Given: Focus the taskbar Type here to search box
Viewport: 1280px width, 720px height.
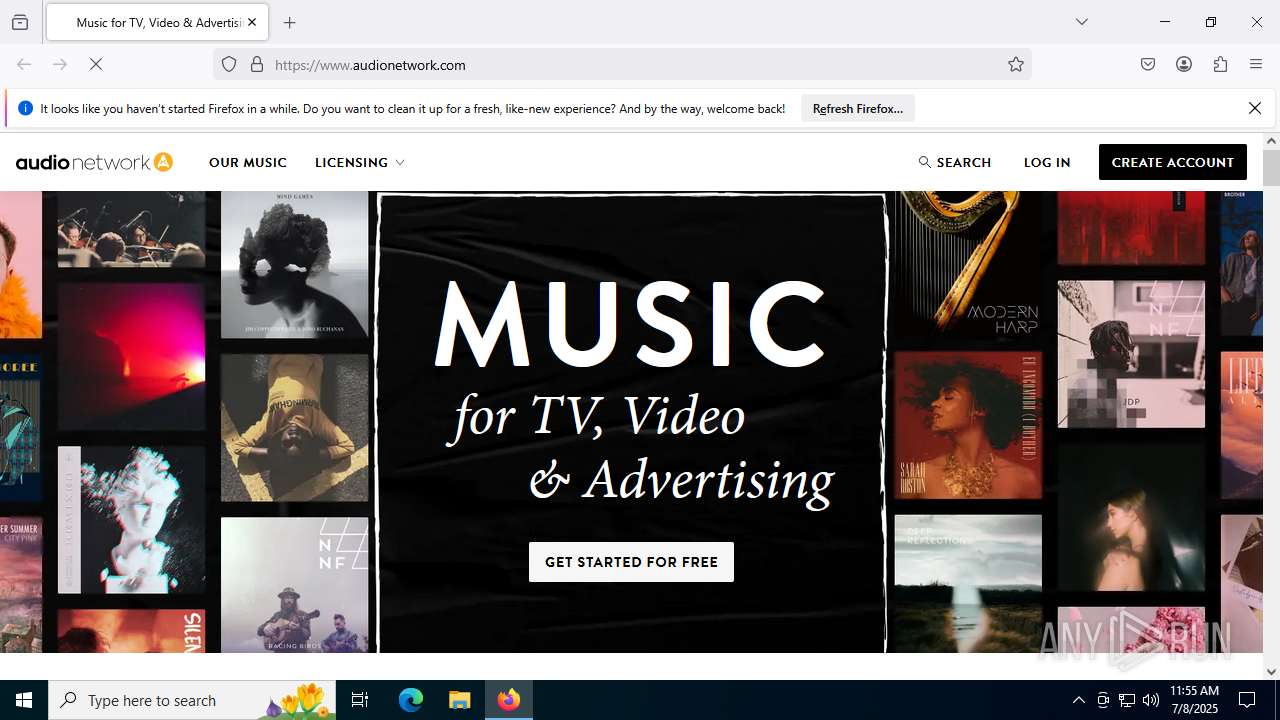Looking at the screenshot, I should point(193,700).
